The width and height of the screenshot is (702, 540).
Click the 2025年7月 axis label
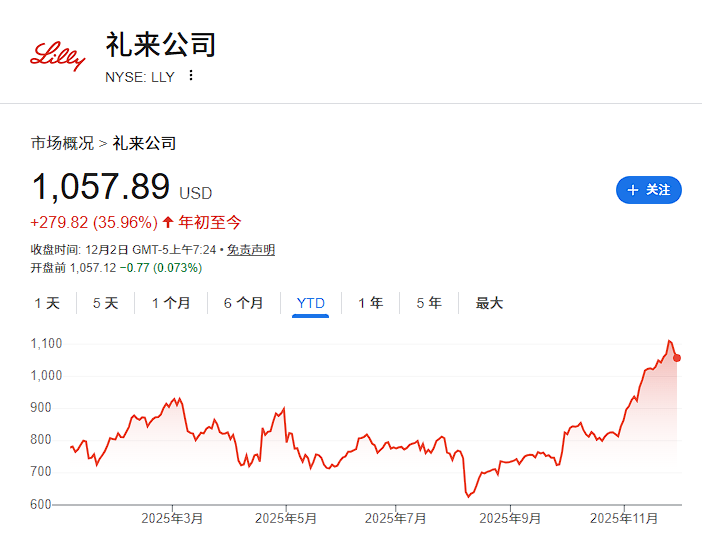(395, 519)
